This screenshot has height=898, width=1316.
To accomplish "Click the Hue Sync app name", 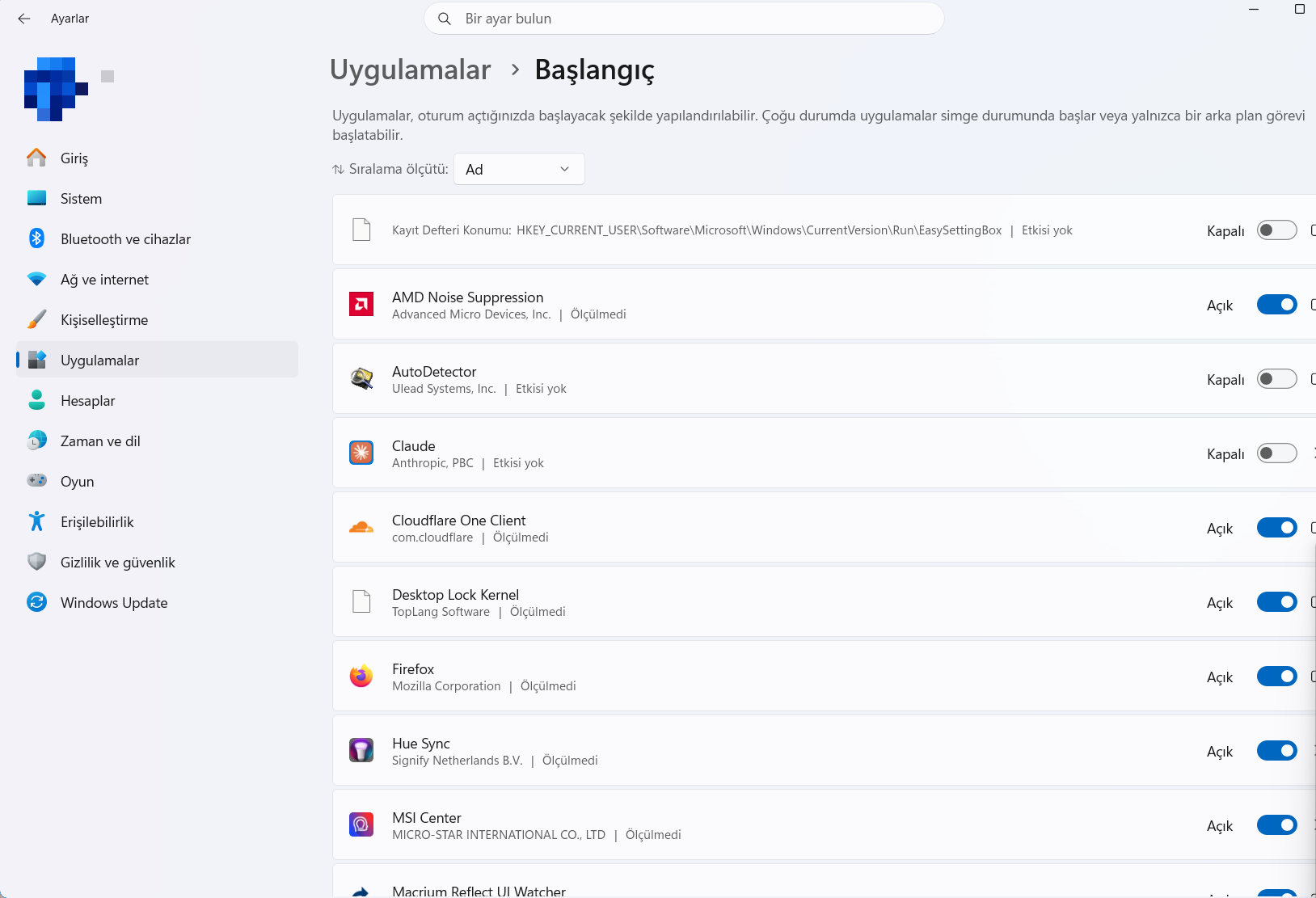I will (x=420, y=744).
